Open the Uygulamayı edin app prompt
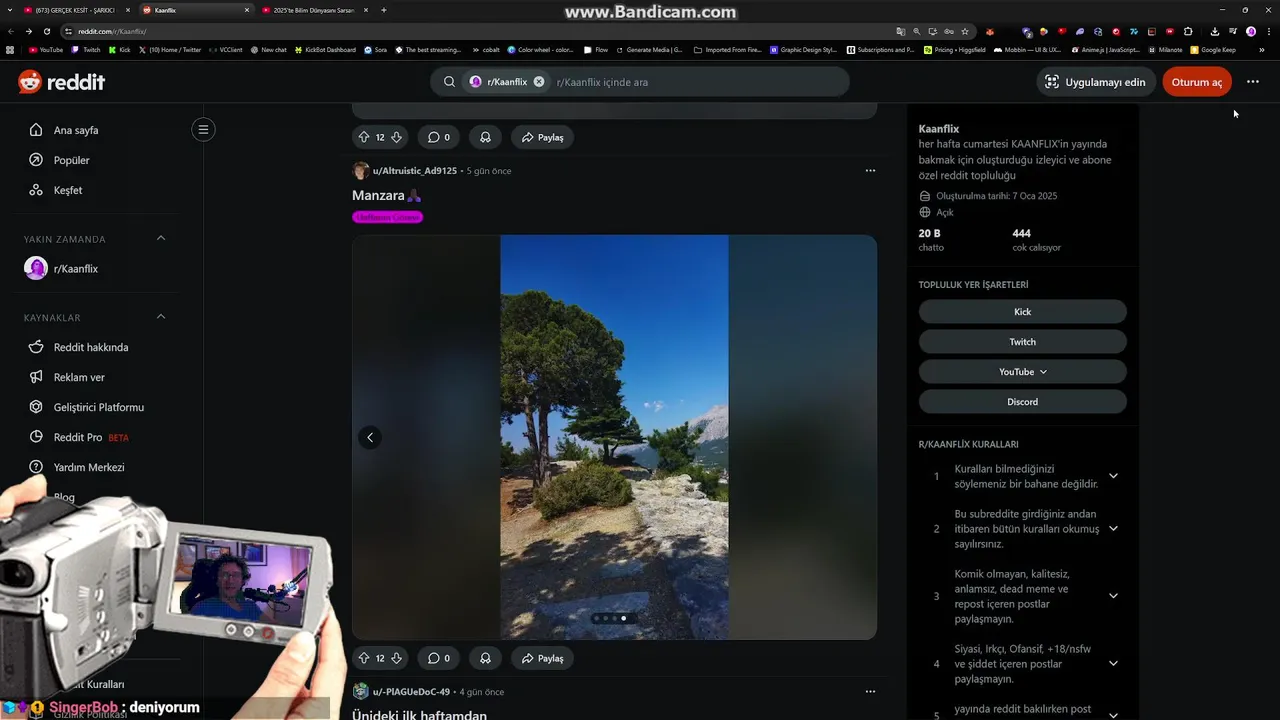 [x=1095, y=82]
